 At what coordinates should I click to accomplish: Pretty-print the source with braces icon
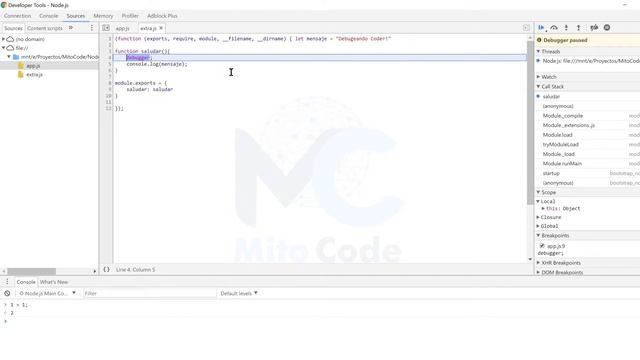coord(106,269)
